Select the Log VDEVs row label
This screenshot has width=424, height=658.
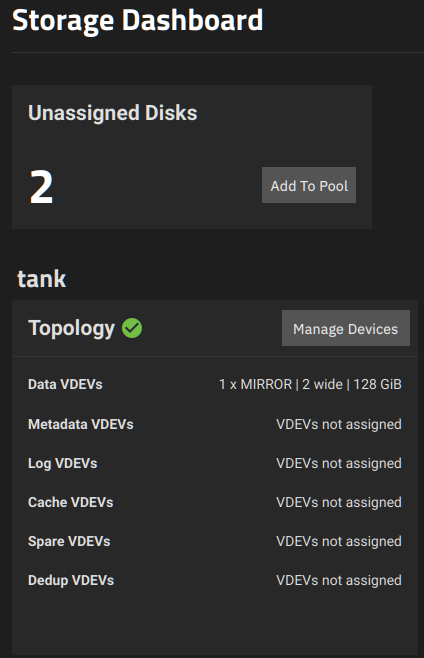[63, 463]
